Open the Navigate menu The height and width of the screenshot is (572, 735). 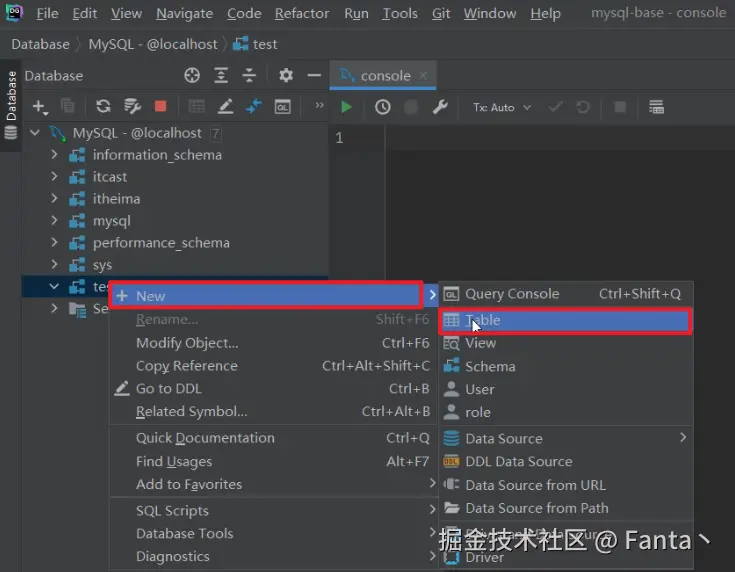click(x=184, y=13)
